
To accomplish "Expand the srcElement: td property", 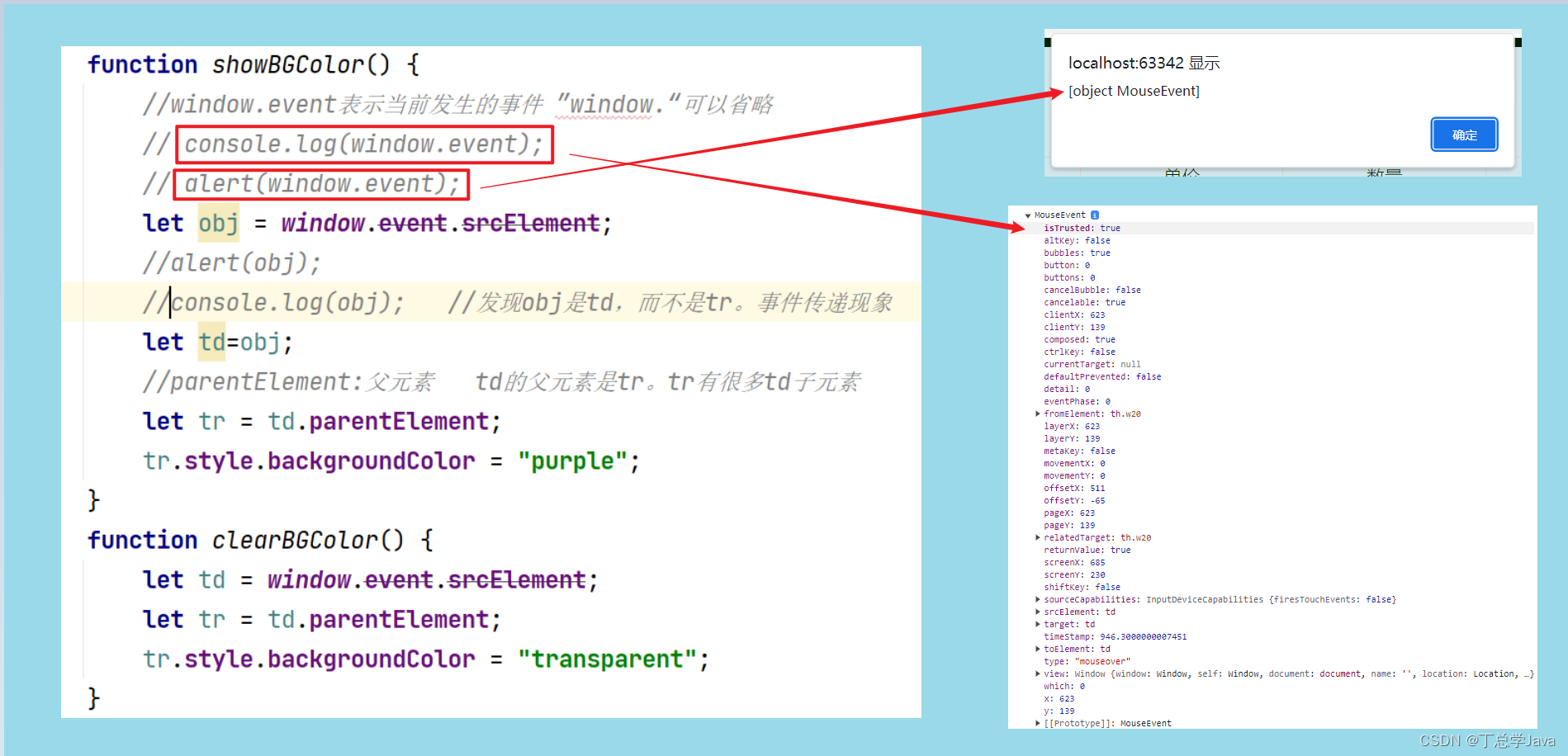I will pyautogui.click(x=1038, y=612).
